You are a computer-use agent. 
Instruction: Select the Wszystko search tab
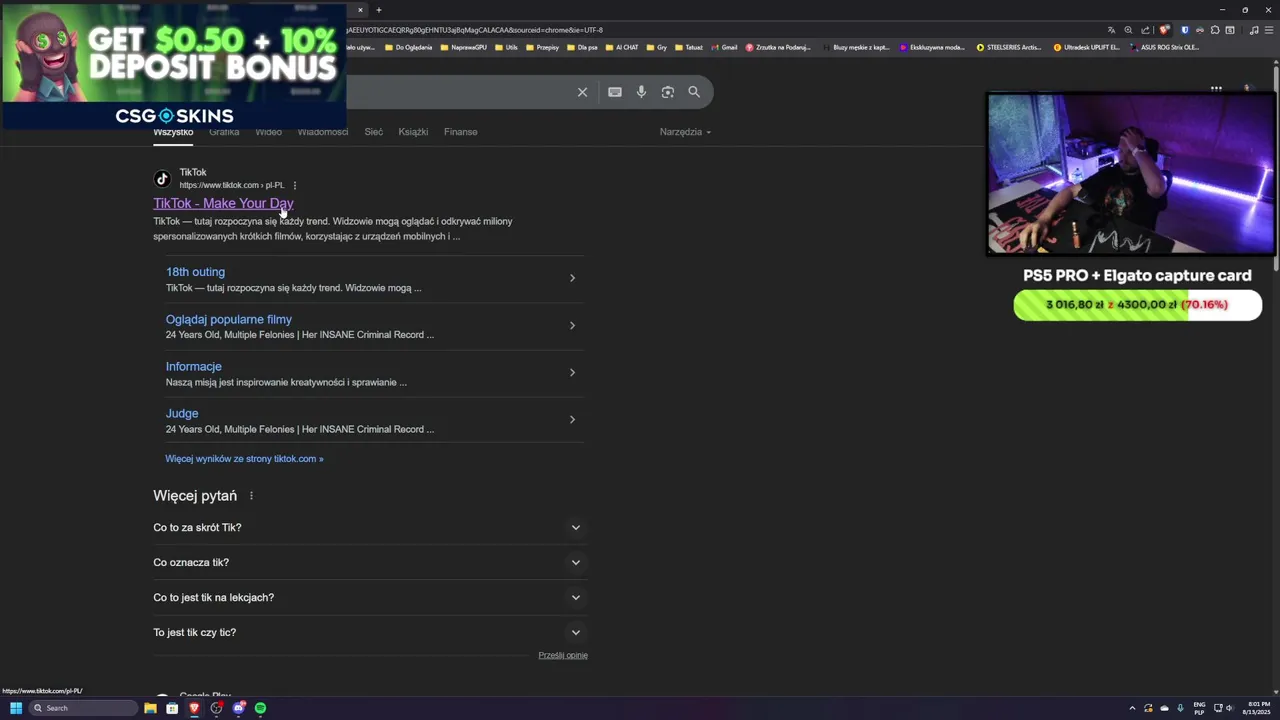click(x=173, y=132)
